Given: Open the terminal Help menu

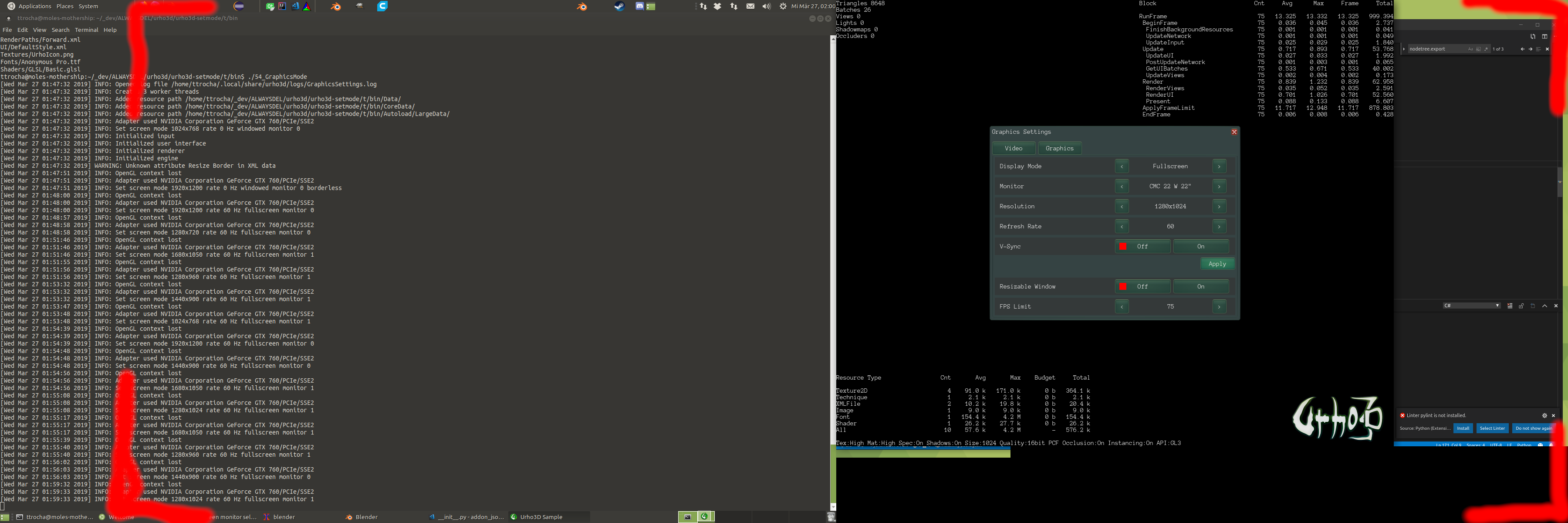Looking at the screenshot, I should pyautogui.click(x=110, y=30).
